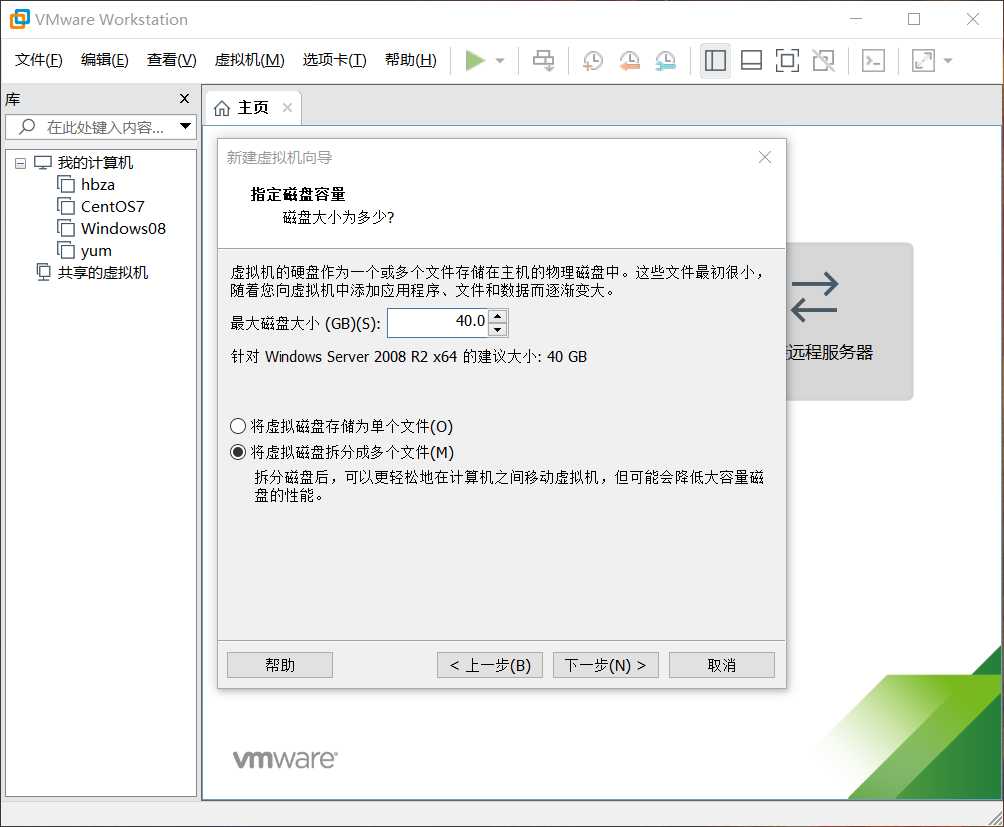Click the Unity mode icon

click(x=823, y=61)
